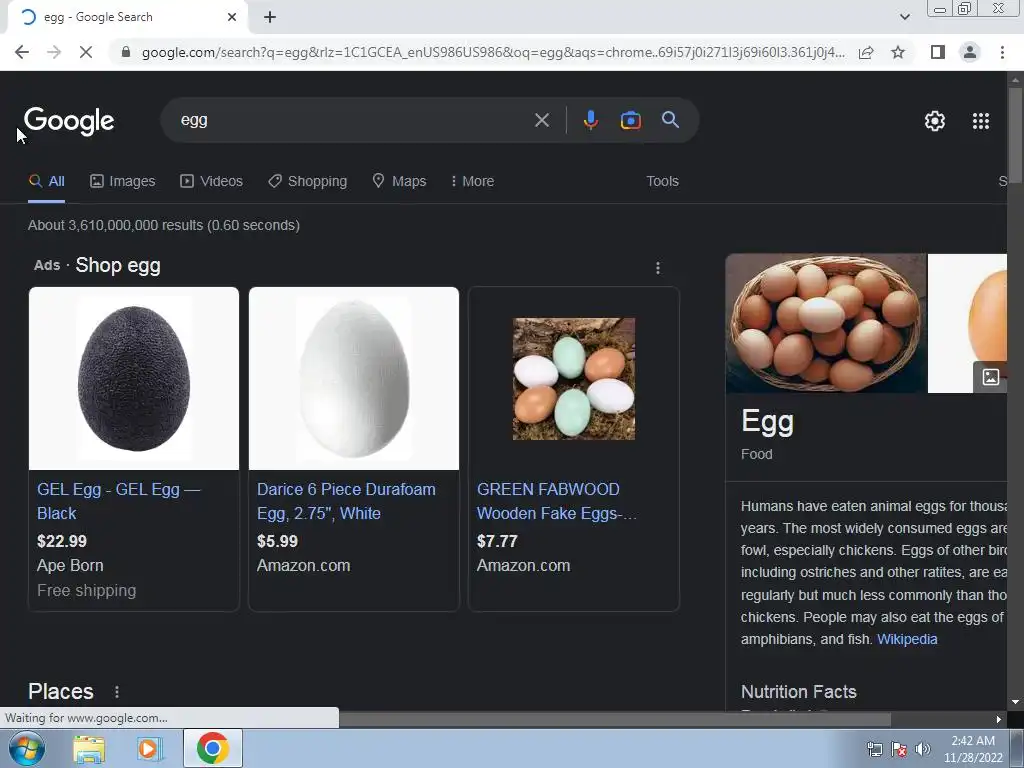Viewport: 1024px width, 768px height.
Task: Open the basket of eggs photo
Action: tap(826, 324)
